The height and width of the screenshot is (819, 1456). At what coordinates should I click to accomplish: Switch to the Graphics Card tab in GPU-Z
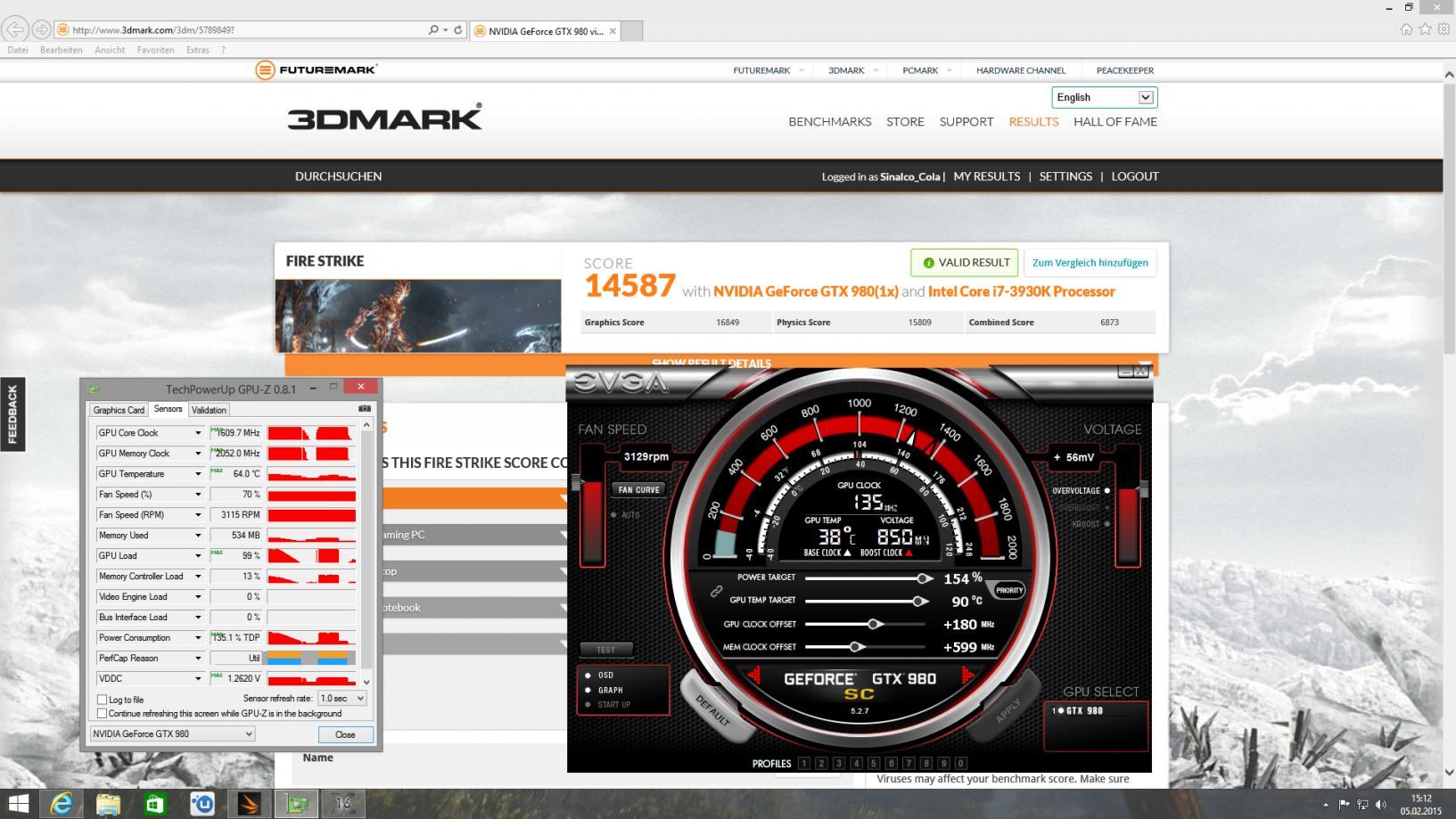click(x=119, y=410)
